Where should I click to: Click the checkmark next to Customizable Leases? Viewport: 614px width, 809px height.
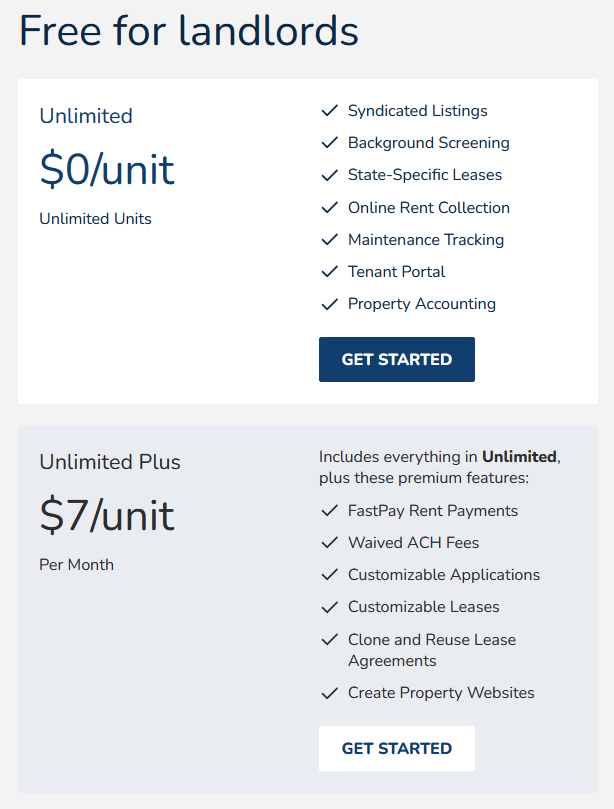pos(329,607)
